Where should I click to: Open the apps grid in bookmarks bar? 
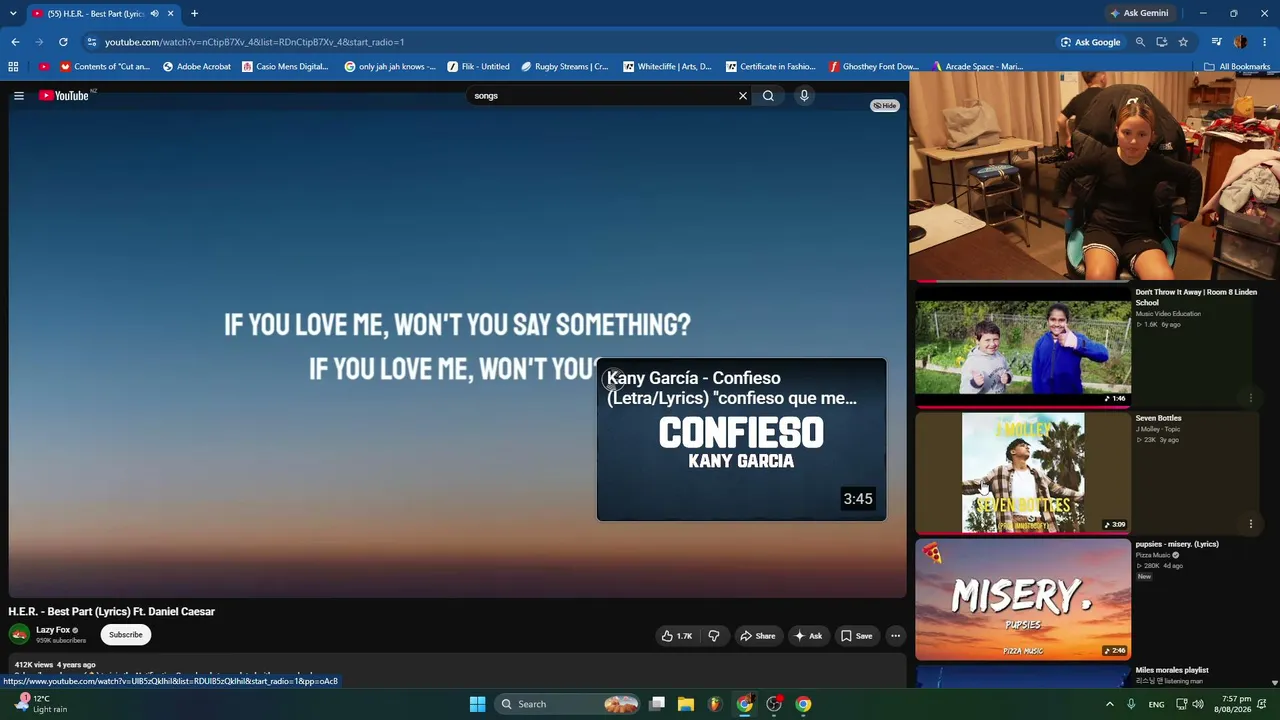(x=13, y=67)
